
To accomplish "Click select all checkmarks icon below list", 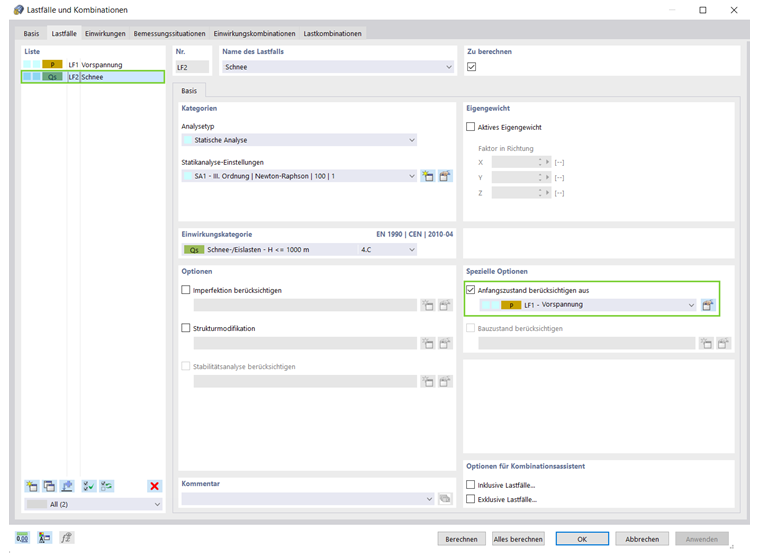I will click(x=89, y=486).
